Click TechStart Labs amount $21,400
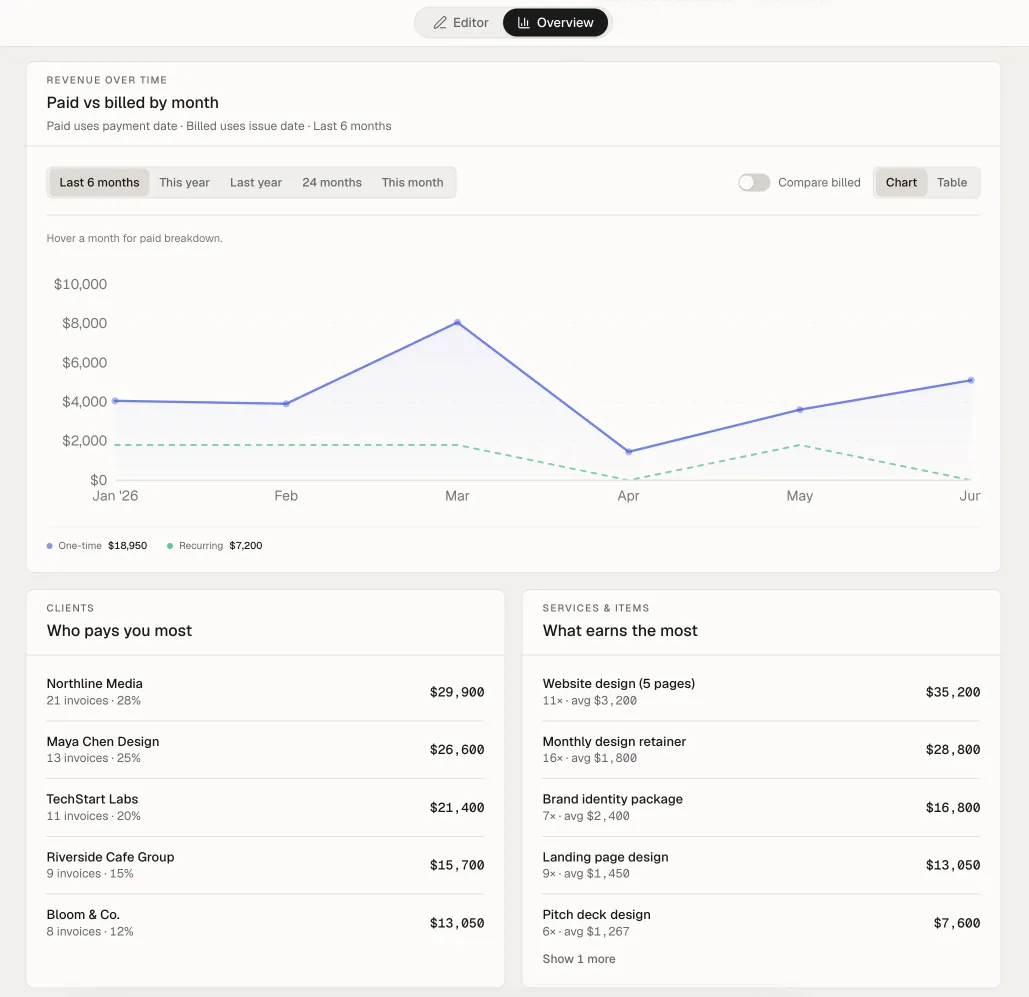This screenshot has width=1029, height=997. (x=457, y=807)
